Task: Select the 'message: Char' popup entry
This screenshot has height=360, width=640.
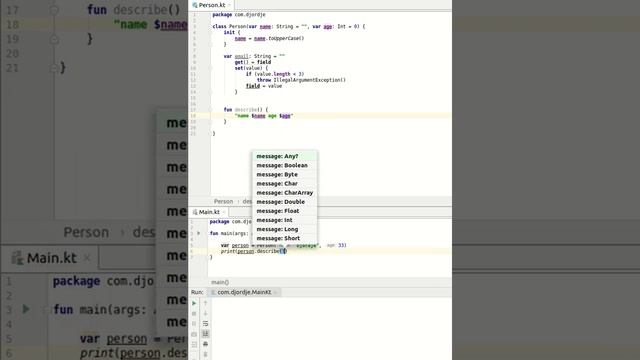Action: pyautogui.click(x=284, y=183)
